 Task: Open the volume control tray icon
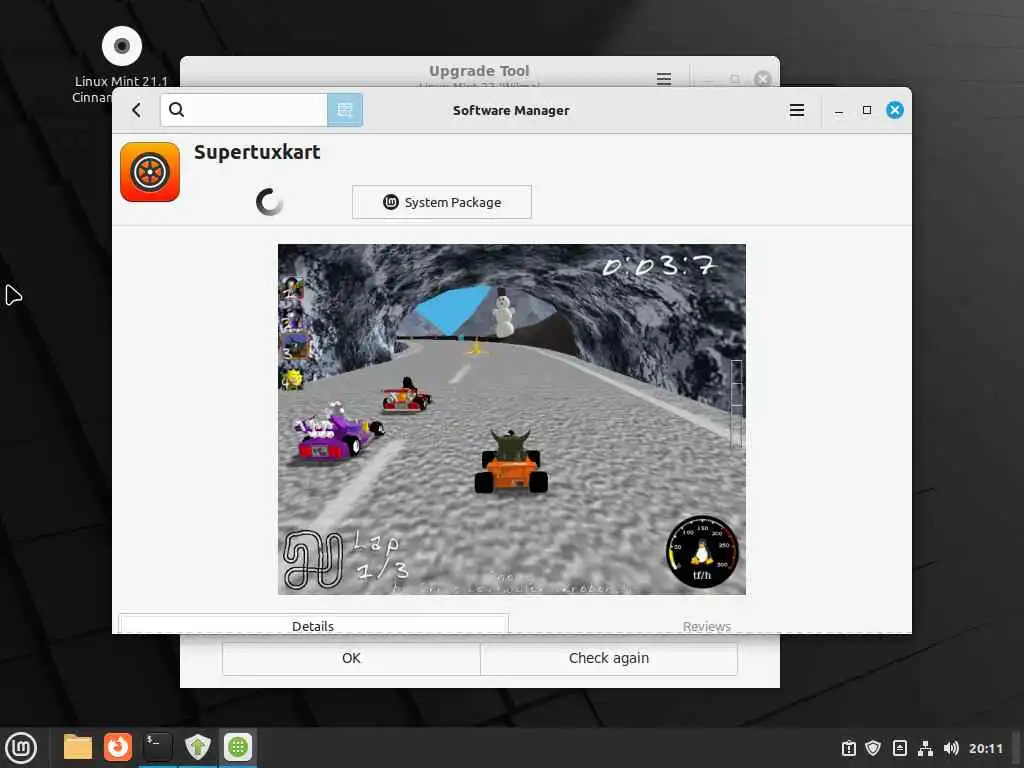tap(951, 748)
